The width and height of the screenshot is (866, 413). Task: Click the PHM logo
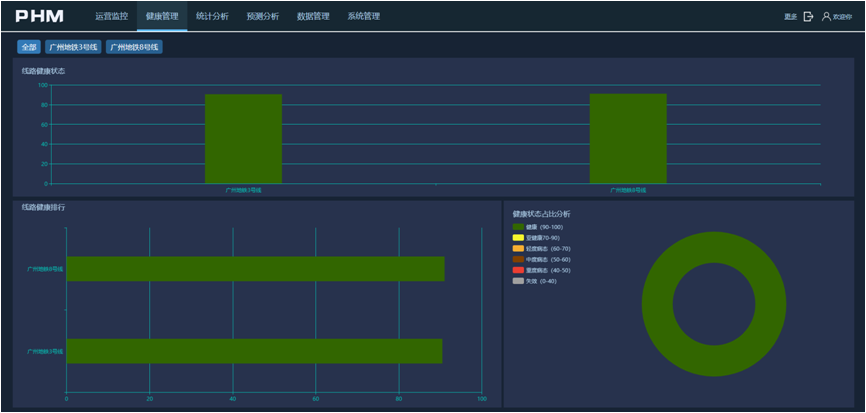coord(39,16)
